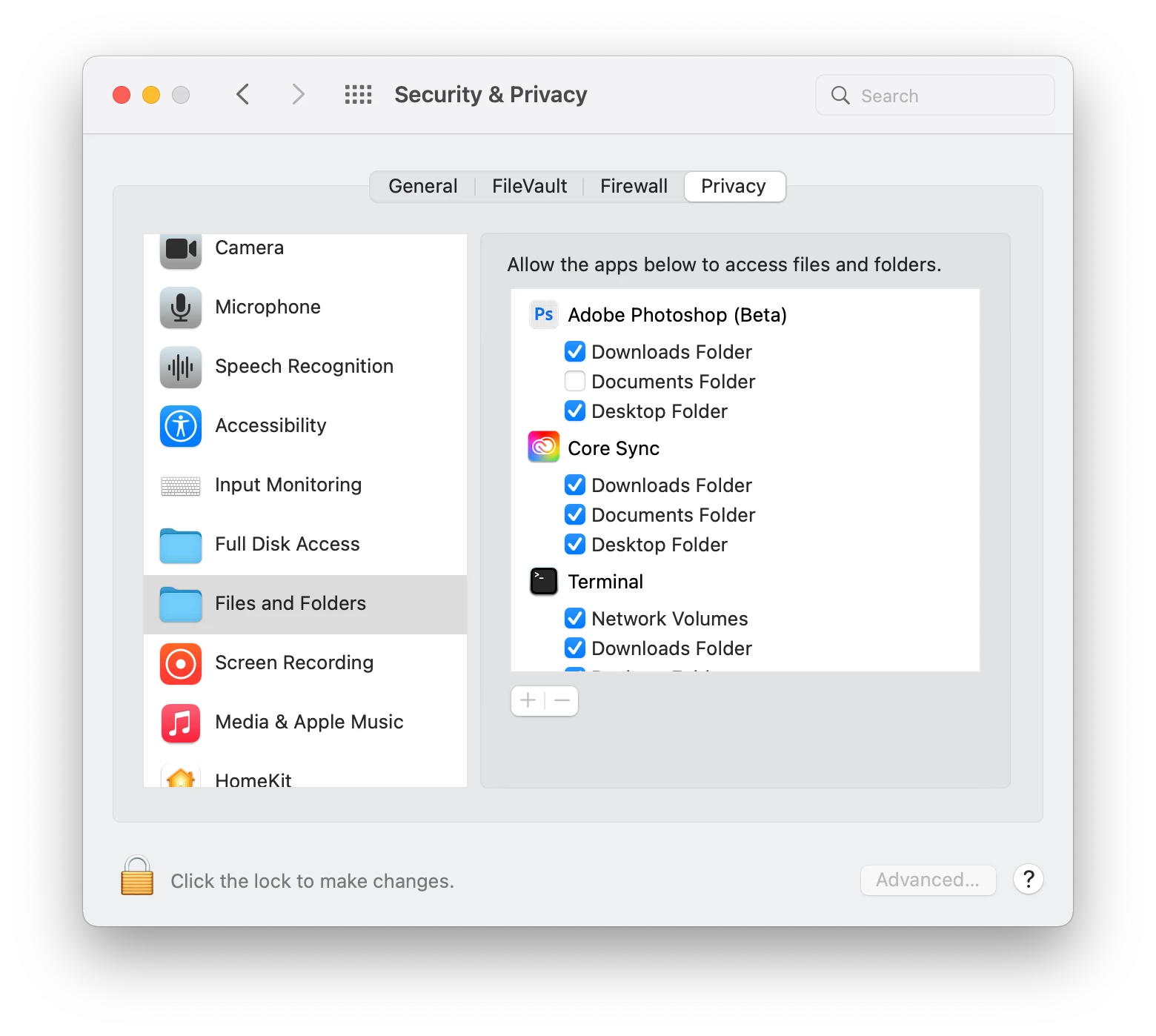Click the red close window button
This screenshot has width=1156, height=1036.
point(122,95)
